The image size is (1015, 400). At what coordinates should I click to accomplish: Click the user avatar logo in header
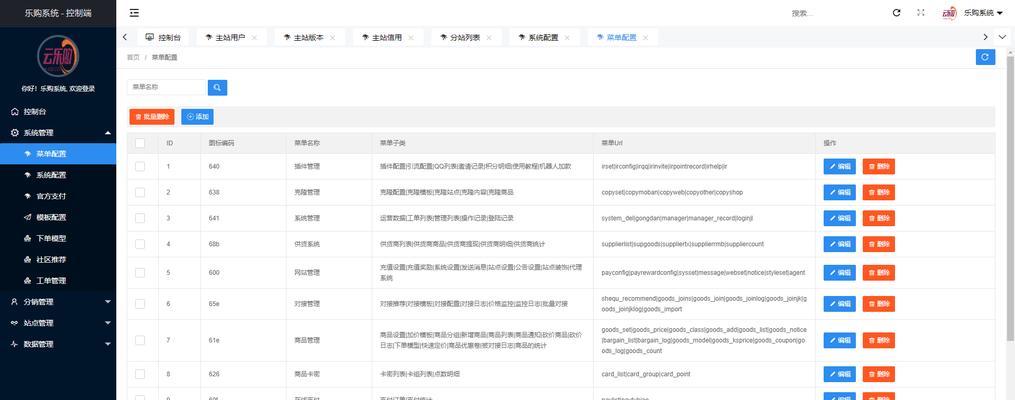coord(949,13)
